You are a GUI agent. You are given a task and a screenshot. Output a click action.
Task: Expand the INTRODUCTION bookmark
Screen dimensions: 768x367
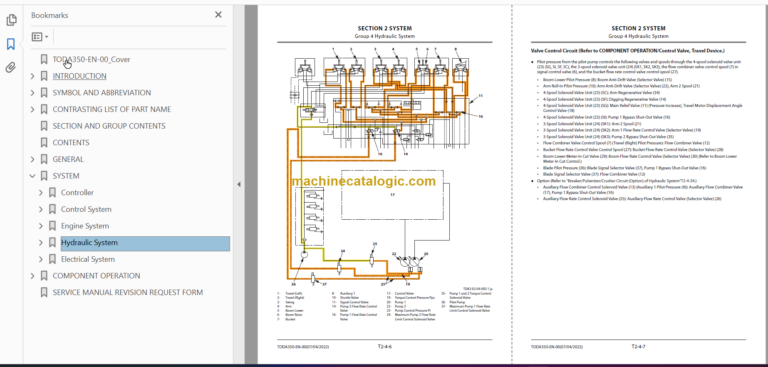(x=33, y=76)
